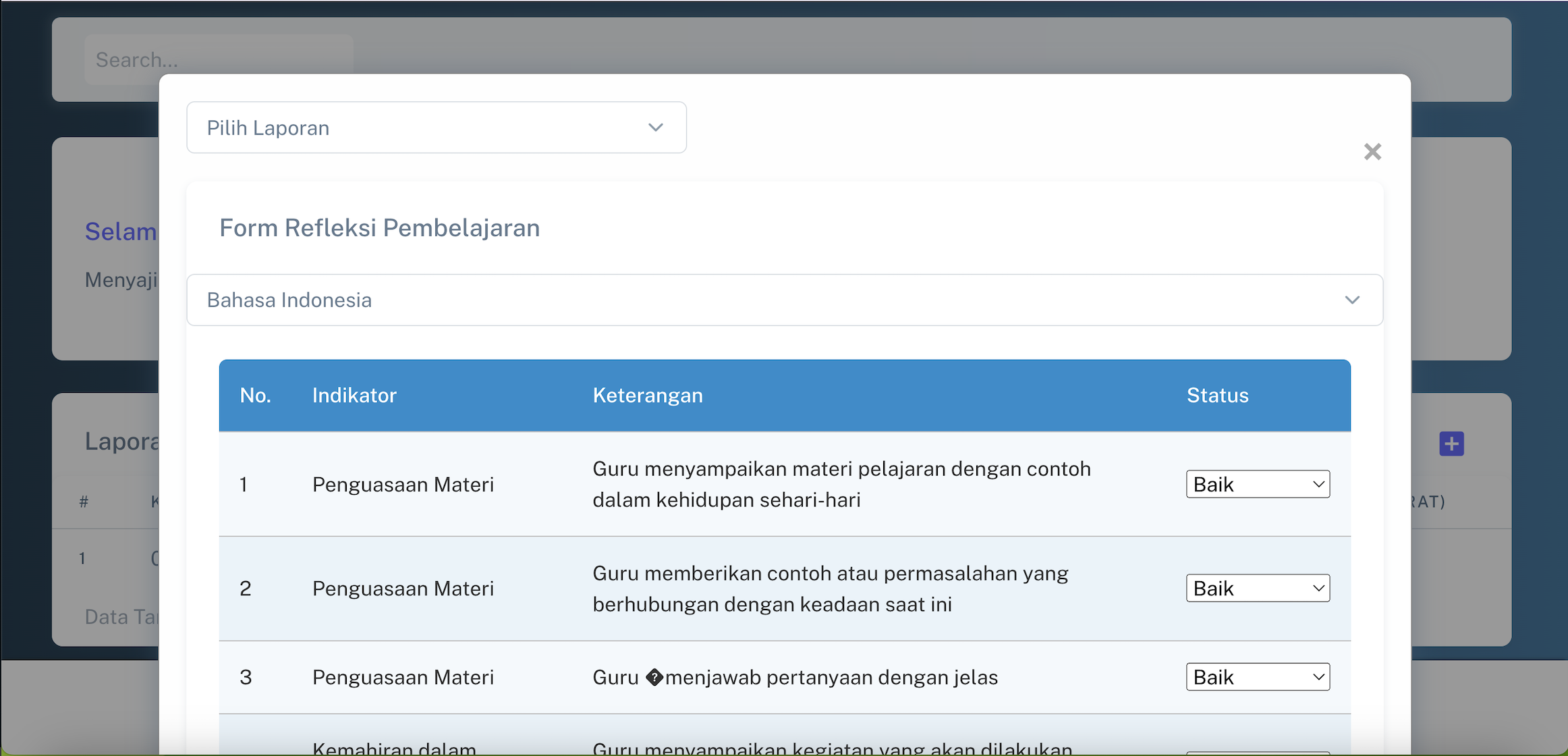The width and height of the screenshot is (1568, 756).
Task: Select row 1 Penguasaan Materi indicator
Action: coord(403,484)
